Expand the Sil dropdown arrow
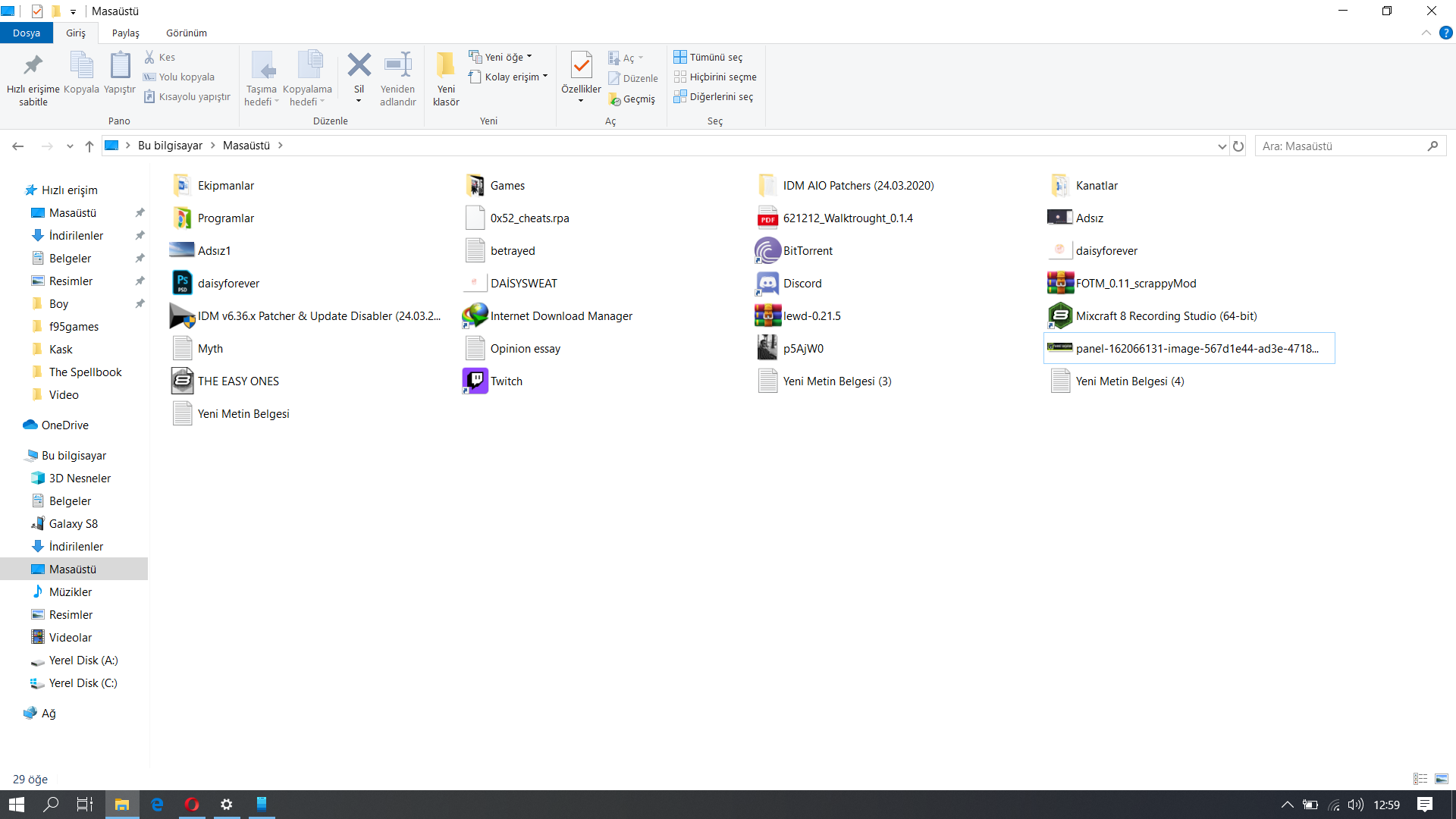The width and height of the screenshot is (1456, 819). tap(359, 101)
